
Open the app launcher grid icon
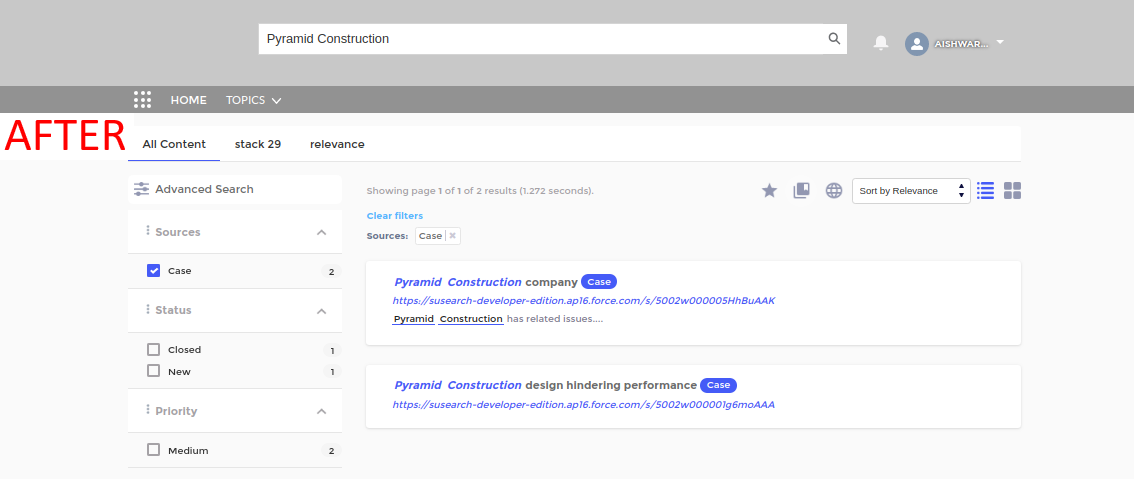click(143, 100)
